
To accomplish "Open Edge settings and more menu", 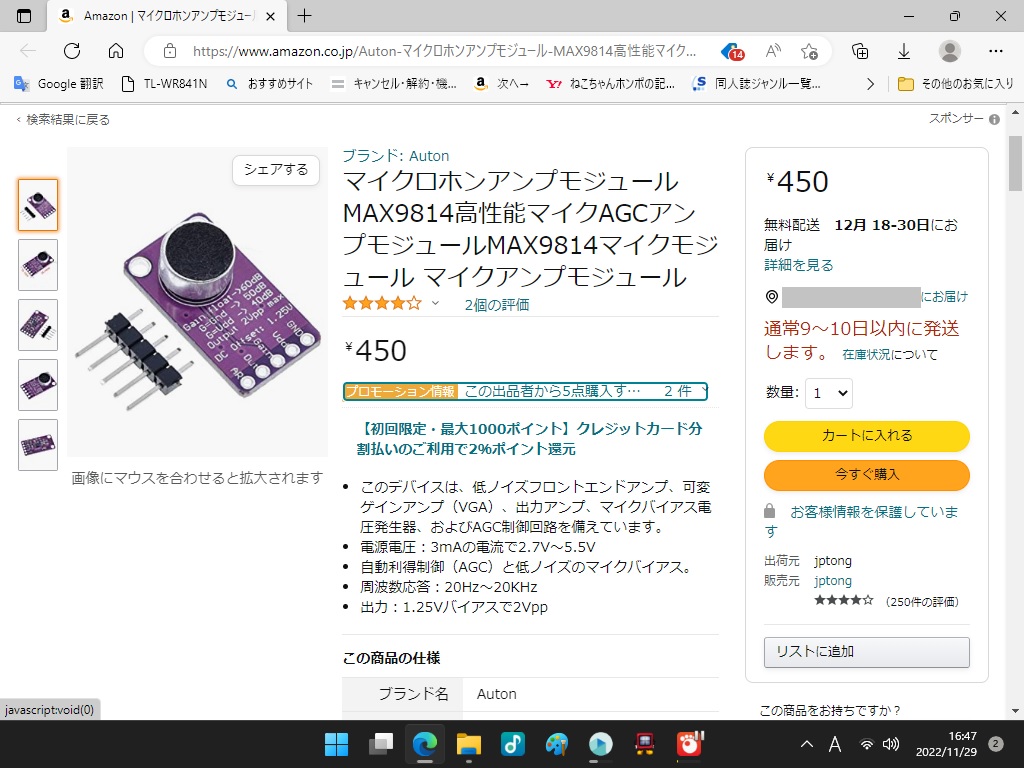I will pos(995,51).
